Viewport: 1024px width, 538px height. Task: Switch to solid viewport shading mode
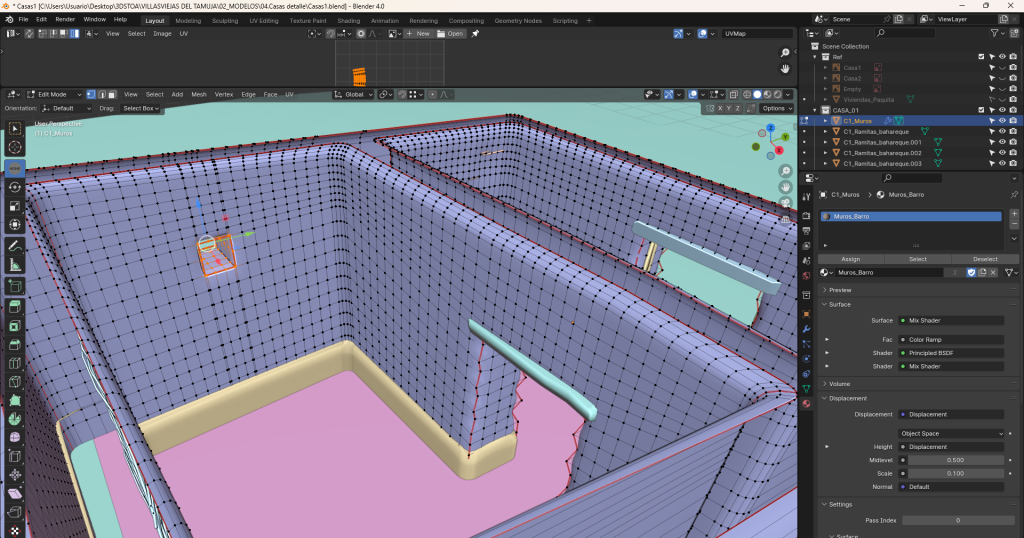tap(757, 94)
